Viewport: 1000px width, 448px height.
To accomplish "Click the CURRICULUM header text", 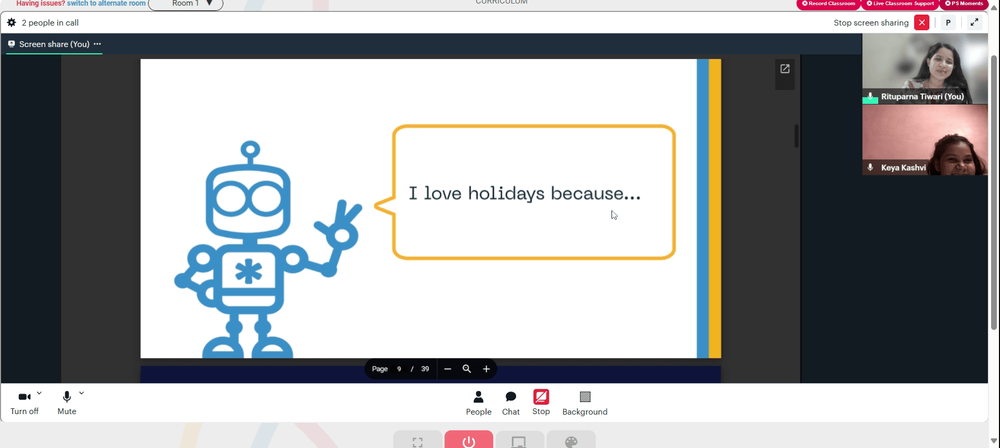I will (501, 2).
